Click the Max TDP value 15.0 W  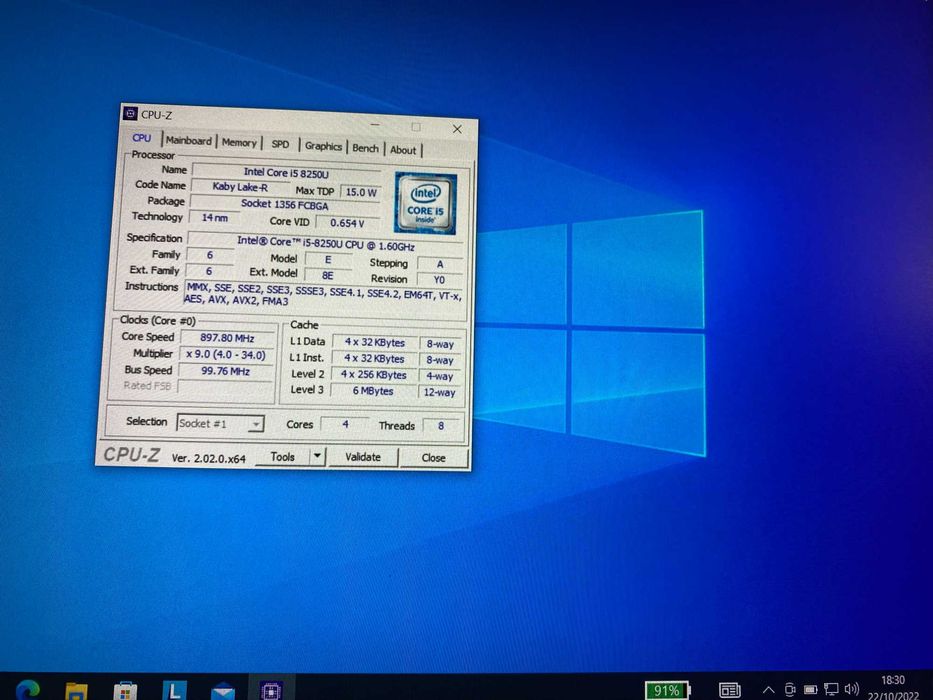pos(361,192)
